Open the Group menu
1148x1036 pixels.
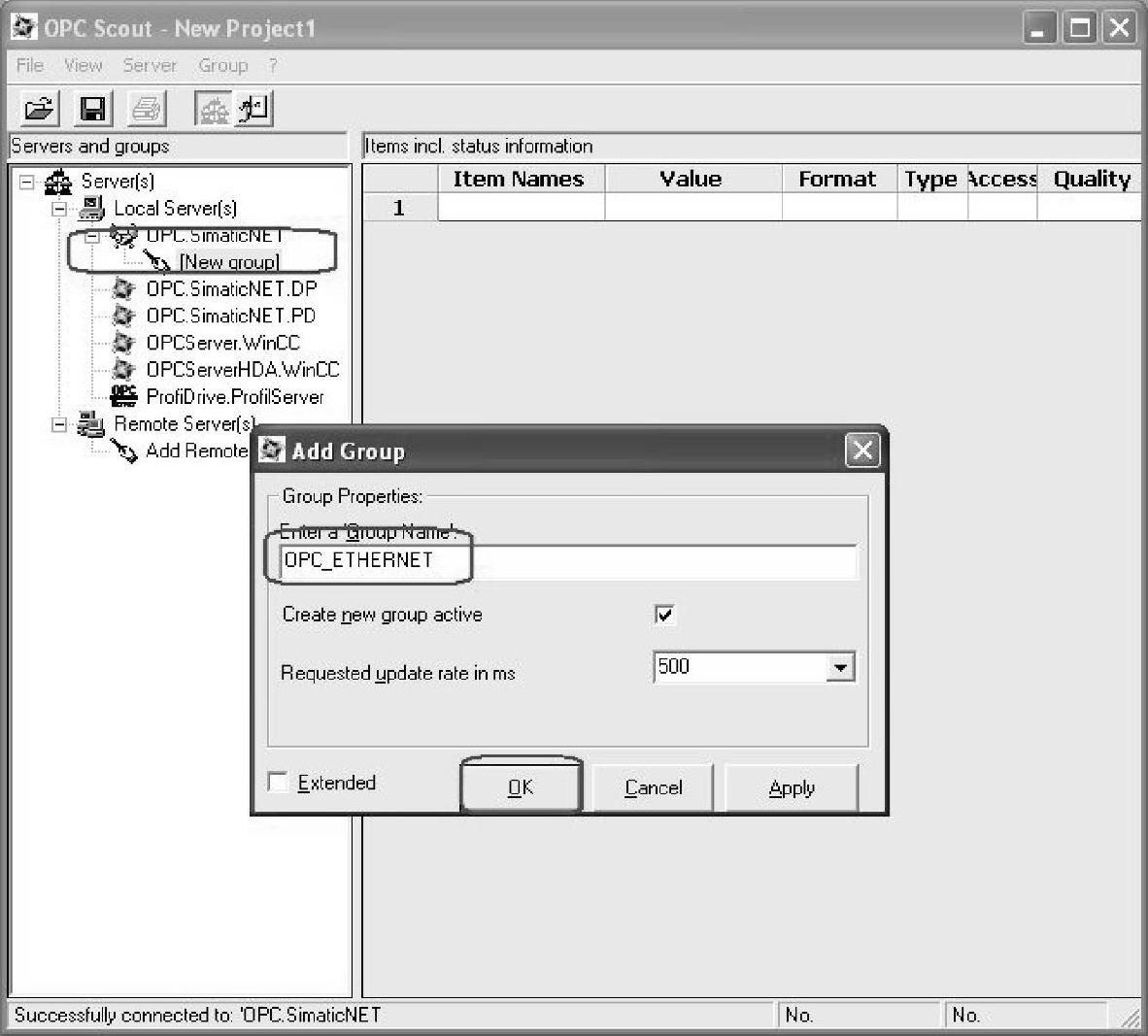[223, 65]
